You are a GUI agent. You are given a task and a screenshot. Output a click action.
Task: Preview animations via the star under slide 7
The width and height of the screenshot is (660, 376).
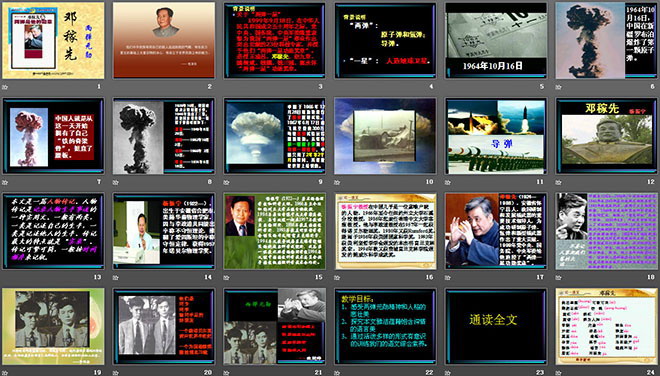pos(5,182)
